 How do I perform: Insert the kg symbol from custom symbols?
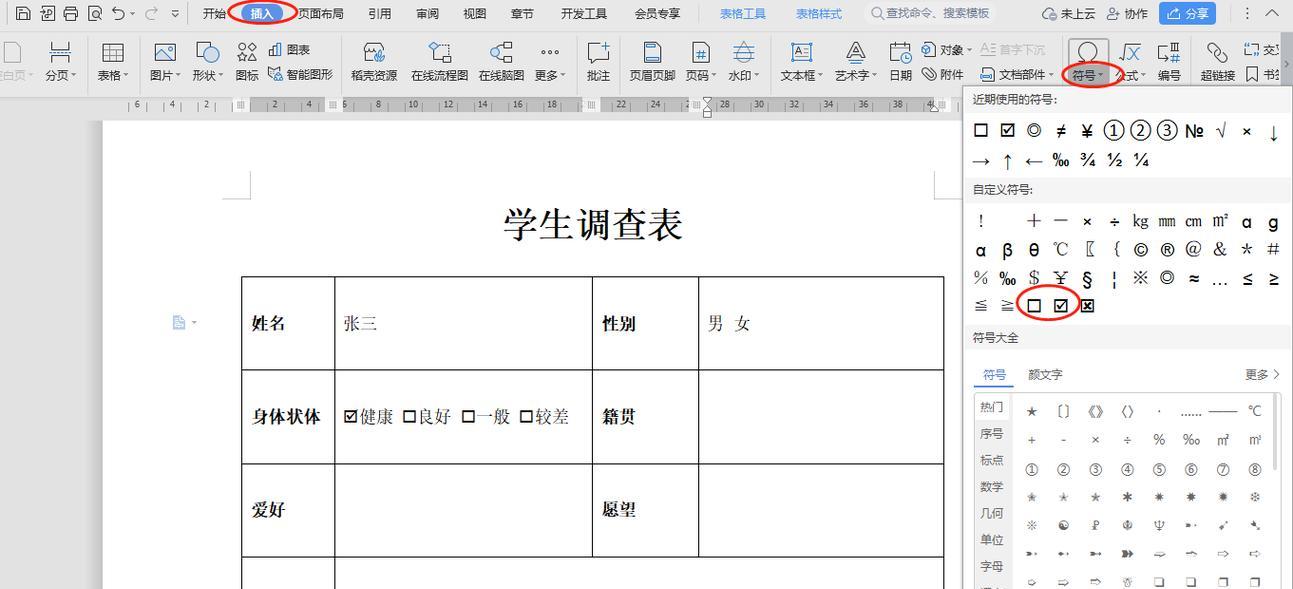click(1141, 222)
